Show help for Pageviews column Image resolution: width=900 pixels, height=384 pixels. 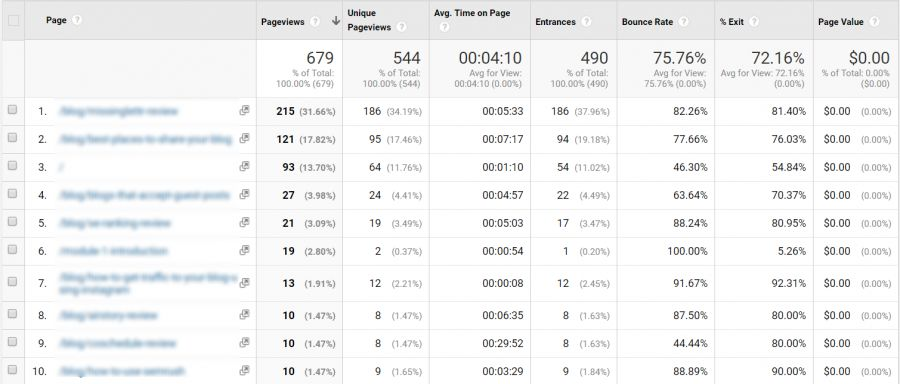(x=315, y=22)
